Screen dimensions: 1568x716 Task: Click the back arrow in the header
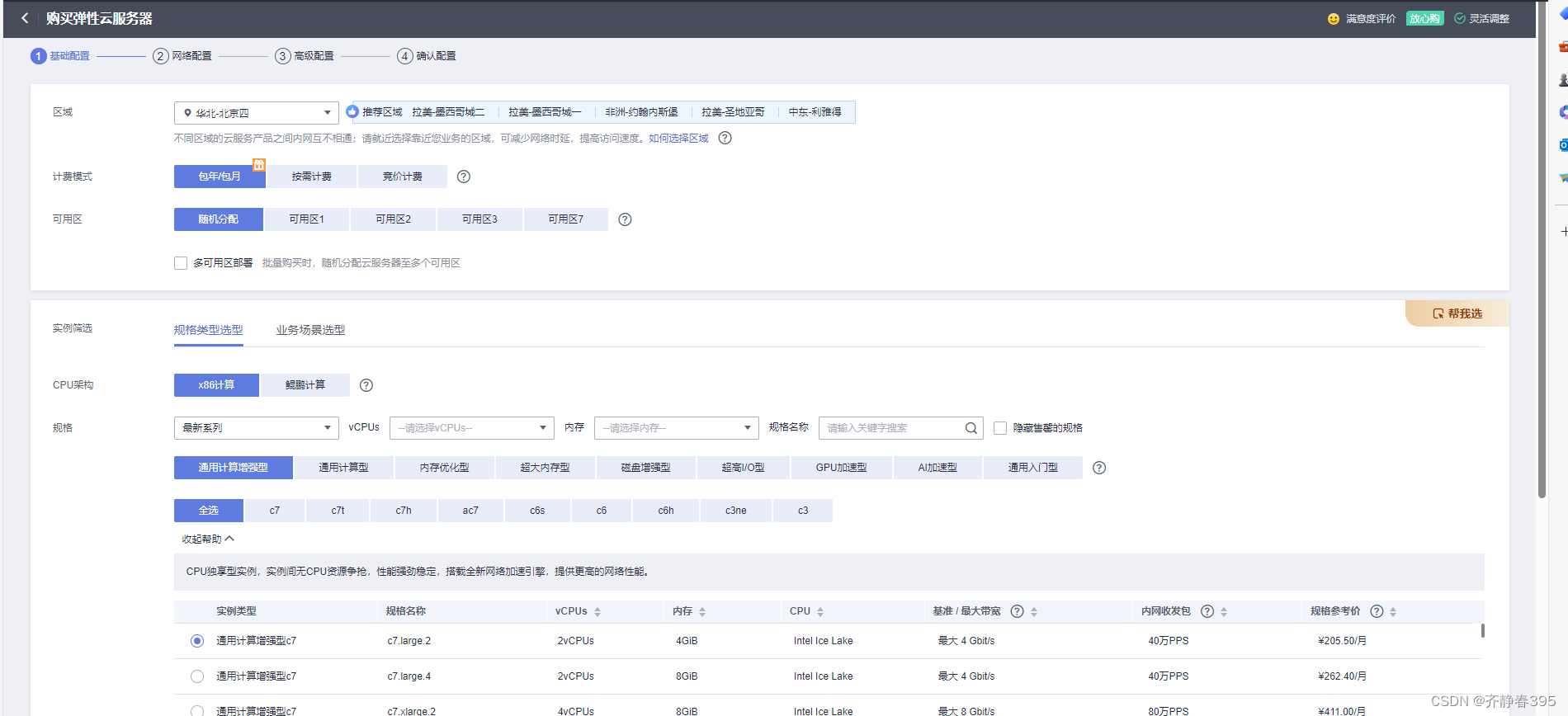25,18
